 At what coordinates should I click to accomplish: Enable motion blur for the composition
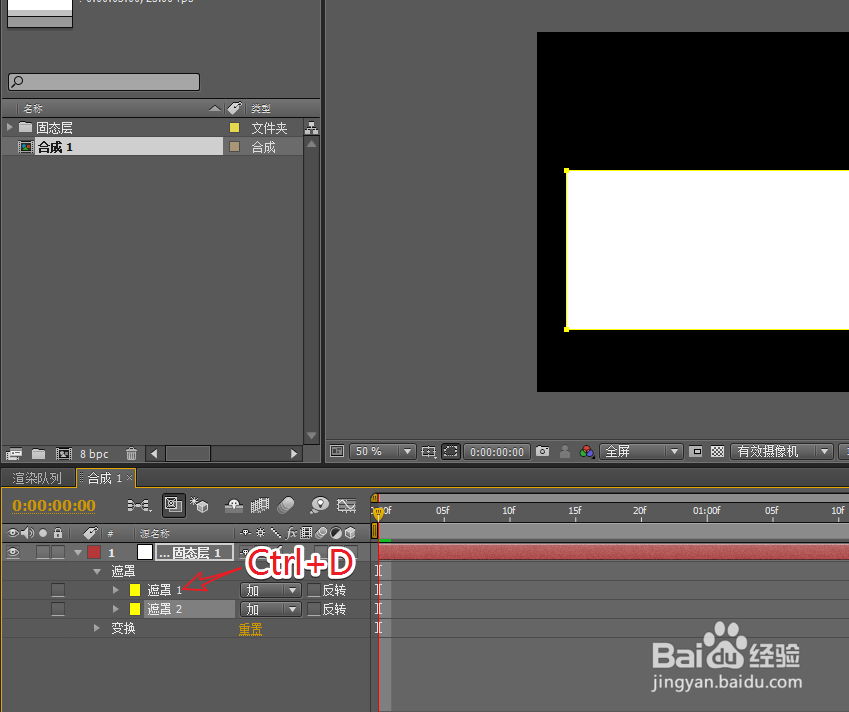coord(285,506)
